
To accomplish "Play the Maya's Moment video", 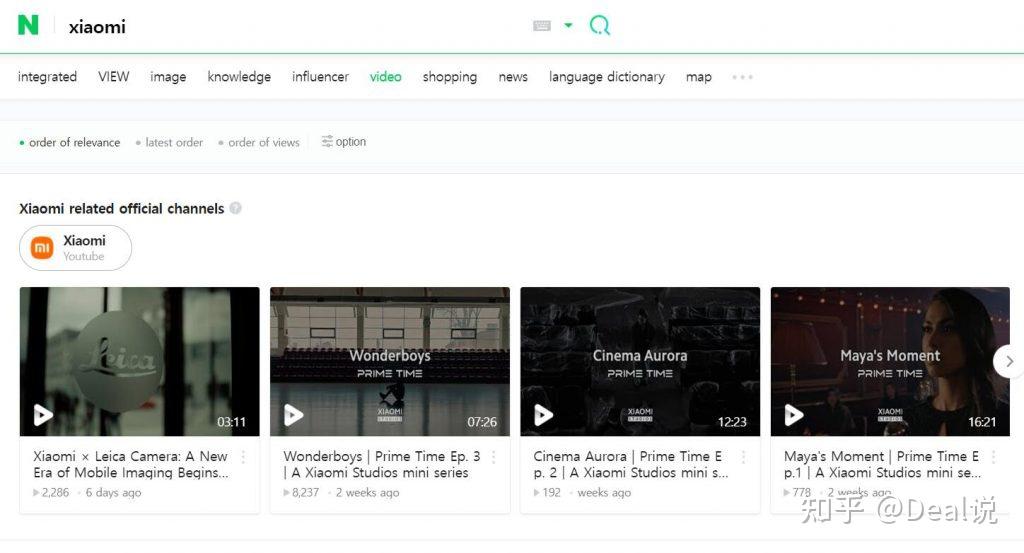I will click(794, 415).
